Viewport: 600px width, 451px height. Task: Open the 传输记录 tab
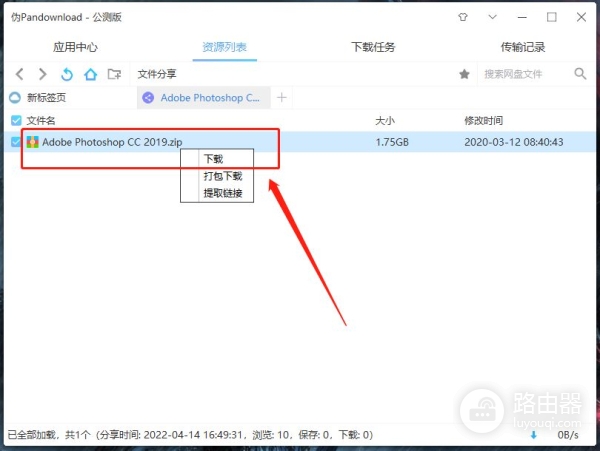click(x=523, y=47)
